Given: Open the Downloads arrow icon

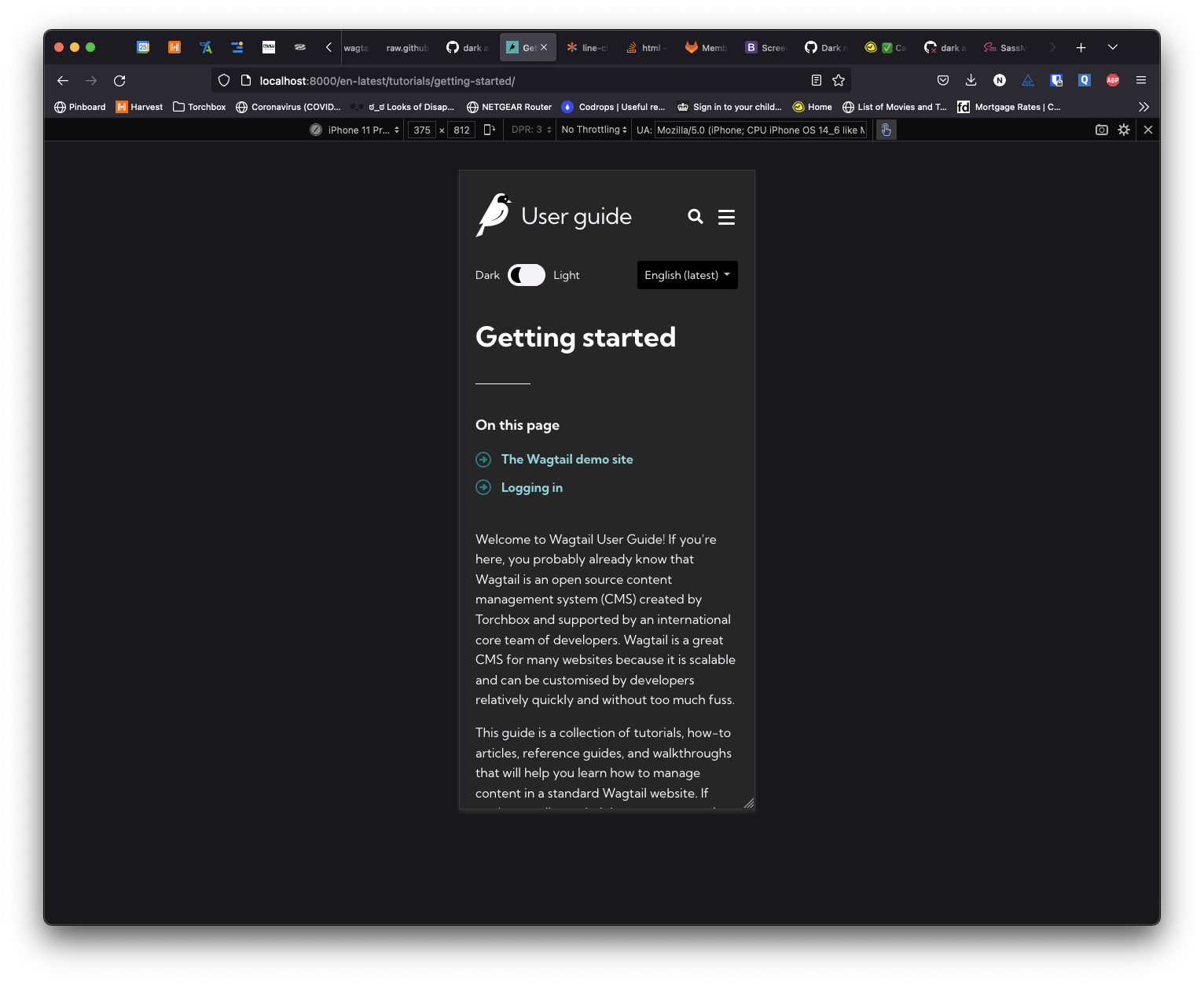Looking at the screenshot, I should point(971,80).
